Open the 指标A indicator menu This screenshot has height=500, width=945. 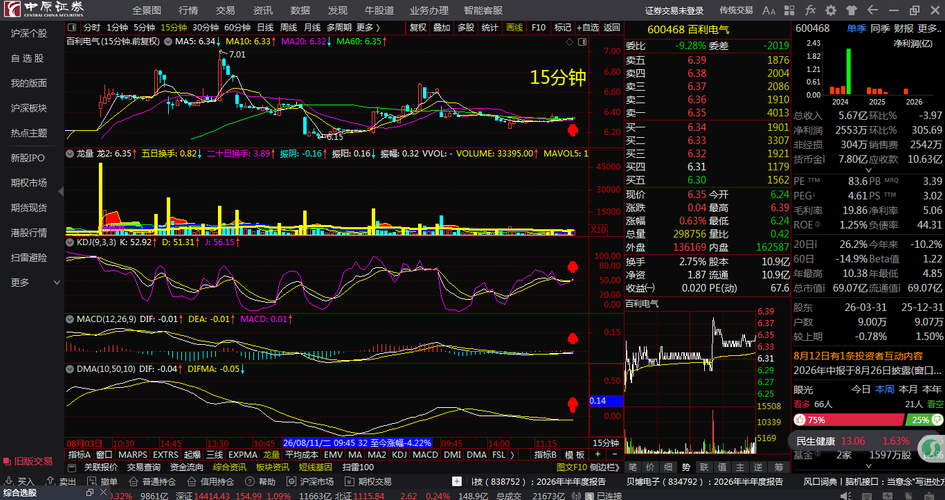click(80, 455)
